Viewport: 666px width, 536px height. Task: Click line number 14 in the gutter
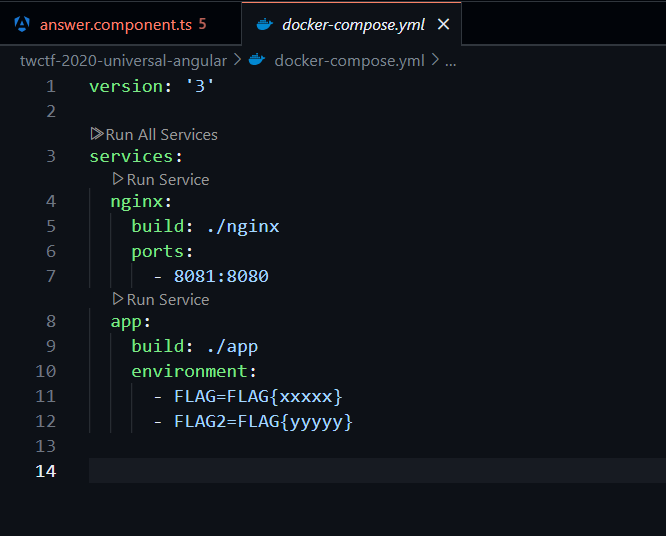tap(45, 470)
